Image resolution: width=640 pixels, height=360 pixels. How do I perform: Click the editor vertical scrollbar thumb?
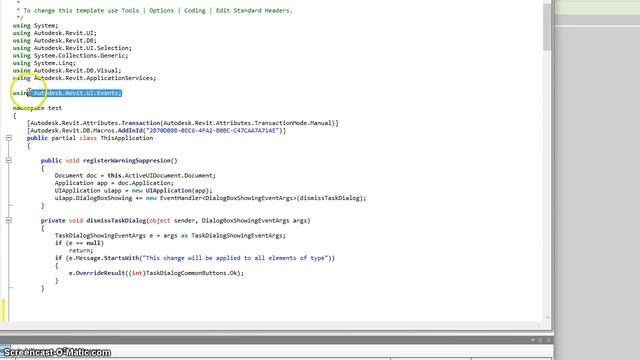click(547, 27)
